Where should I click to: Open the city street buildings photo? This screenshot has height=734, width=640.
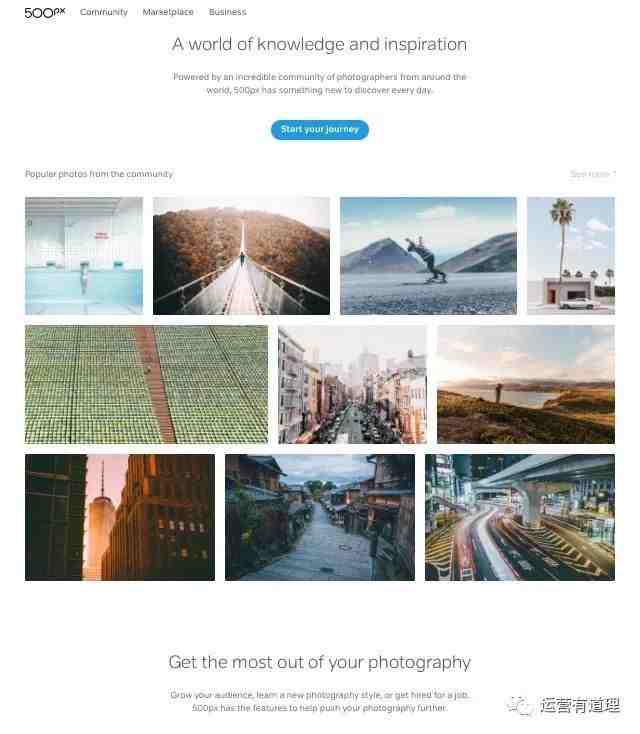pyautogui.click(x=353, y=384)
